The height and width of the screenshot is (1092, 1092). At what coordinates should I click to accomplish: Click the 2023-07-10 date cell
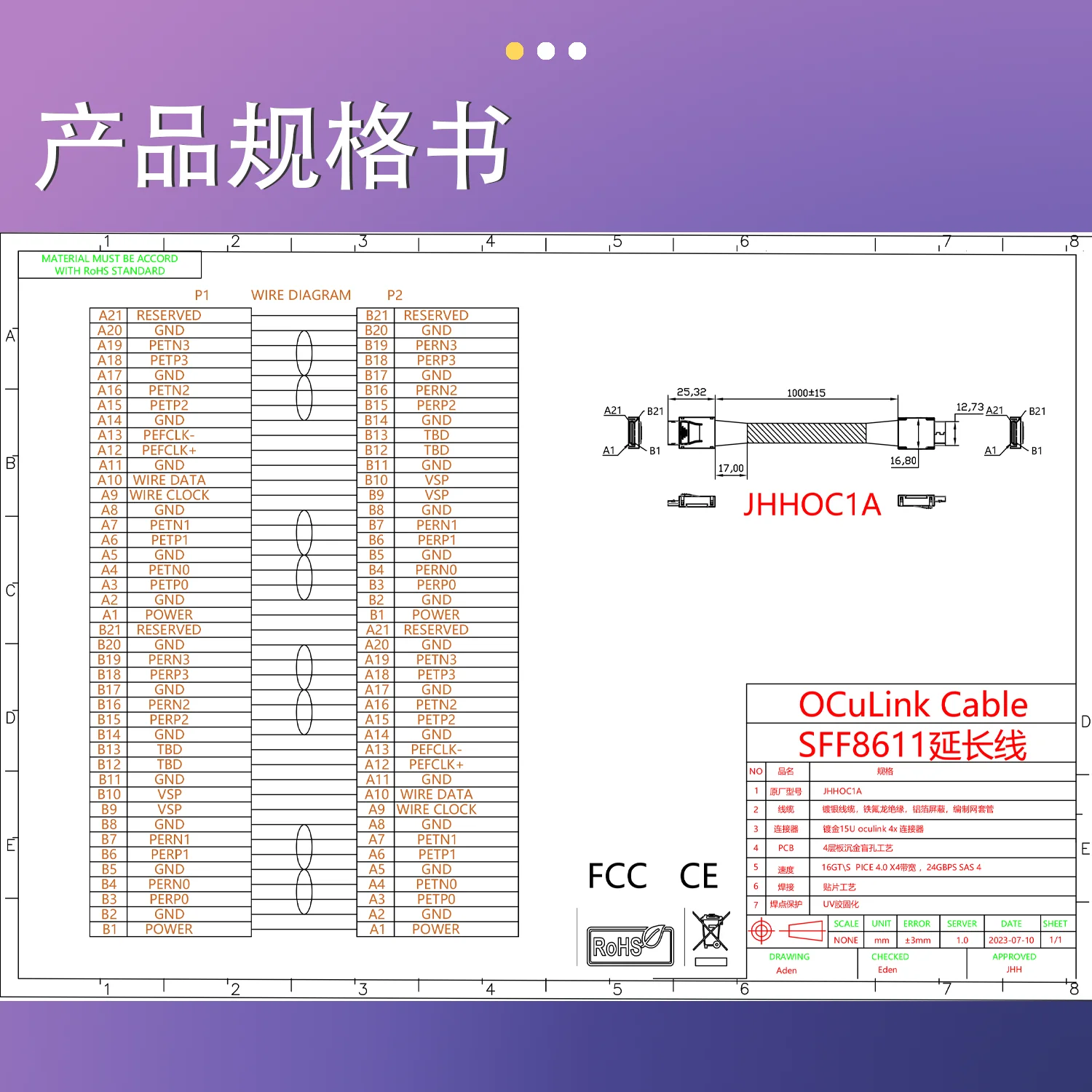1011,940
